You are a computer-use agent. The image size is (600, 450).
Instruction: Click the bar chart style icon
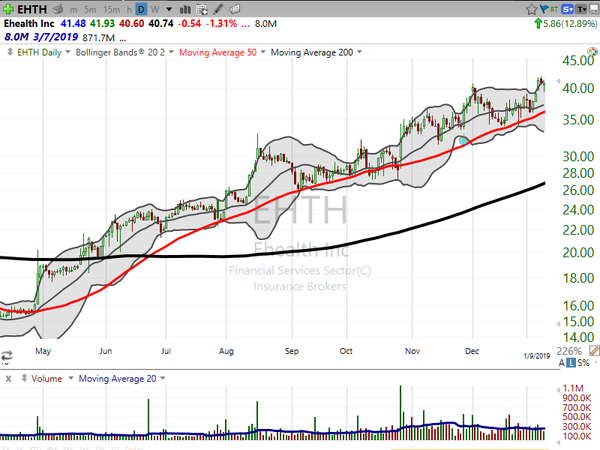pyautogui.click(x=185, y=9)
